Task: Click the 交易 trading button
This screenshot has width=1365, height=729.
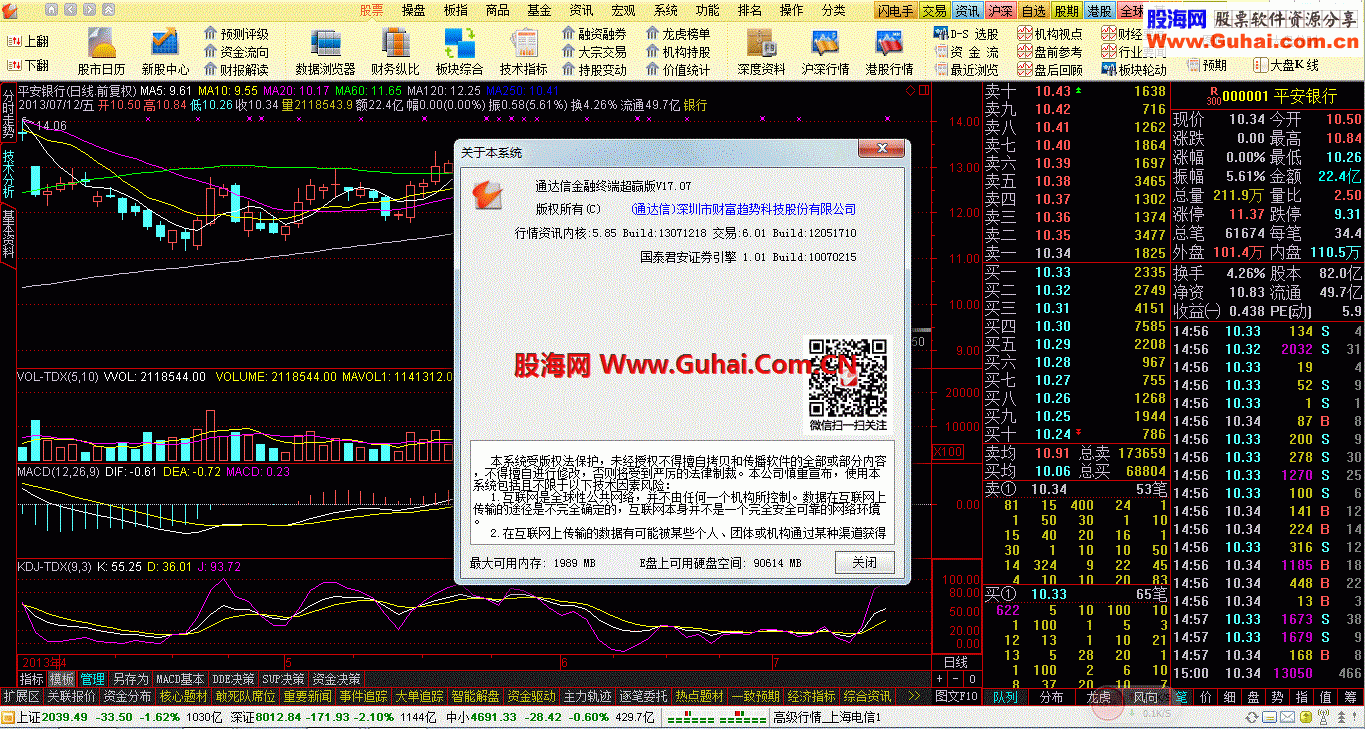Action: pyautogui.click(x=934, y=11)
